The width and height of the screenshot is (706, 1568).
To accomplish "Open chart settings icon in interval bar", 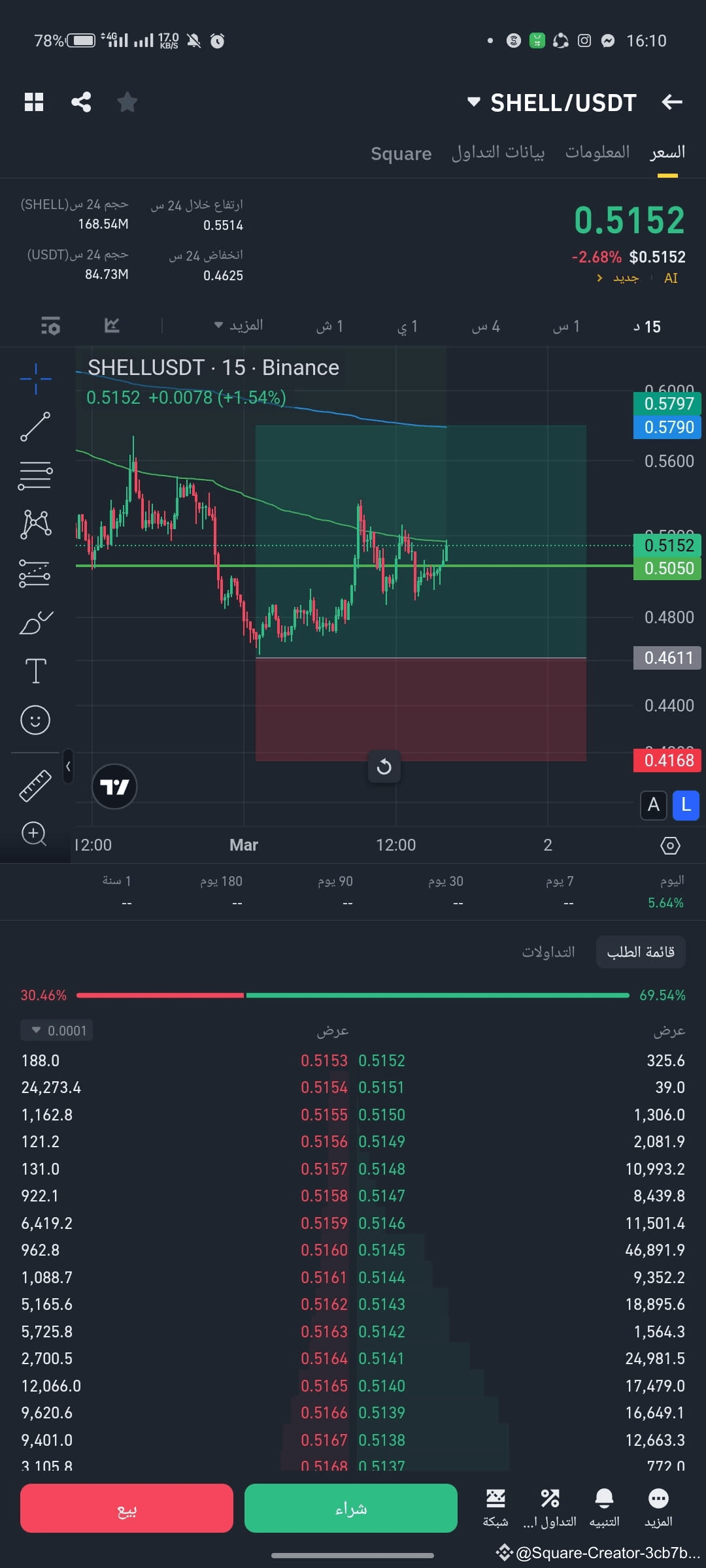I will coord(50,325).
